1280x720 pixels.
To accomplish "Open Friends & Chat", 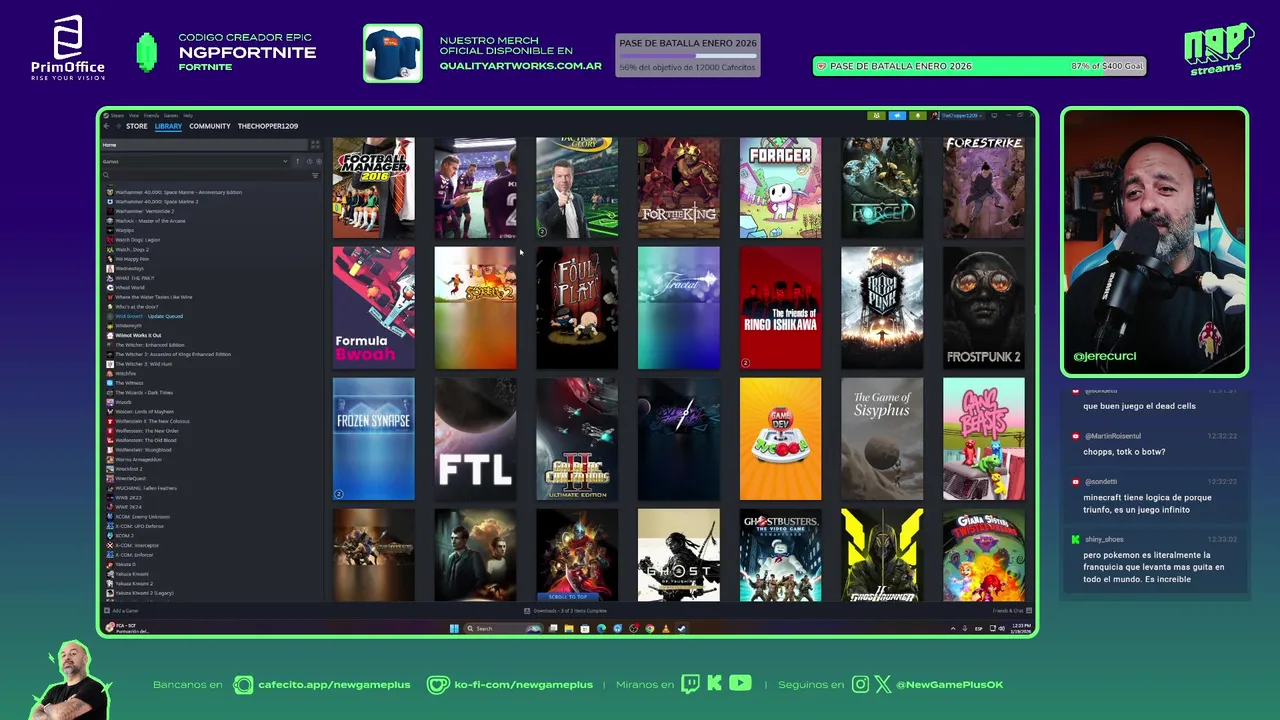I will pyautogui.click(x=1011, y=611).
